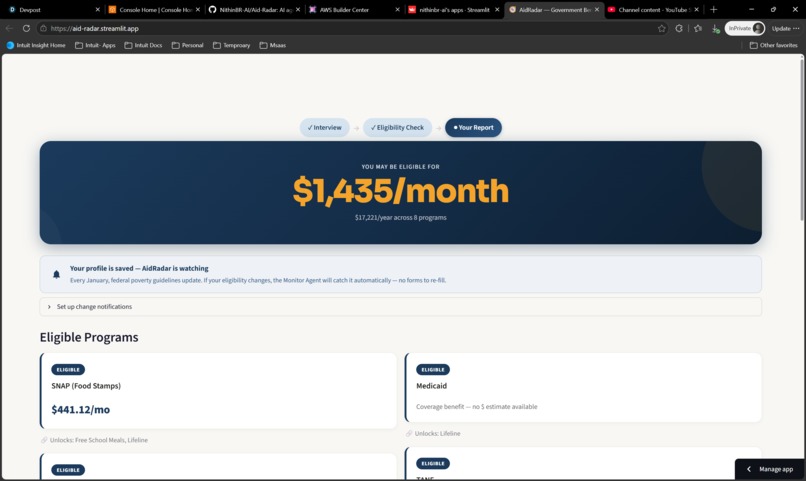Switch to the NithinBR-AI/Aid-Radar GitHub tab
This screenshot has height=481, width=806.
pyautogui.click(x=255, y=10)
